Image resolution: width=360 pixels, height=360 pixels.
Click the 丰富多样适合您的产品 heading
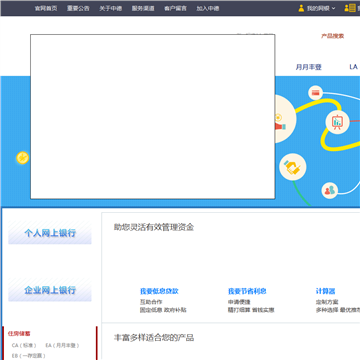coord(154,338)
